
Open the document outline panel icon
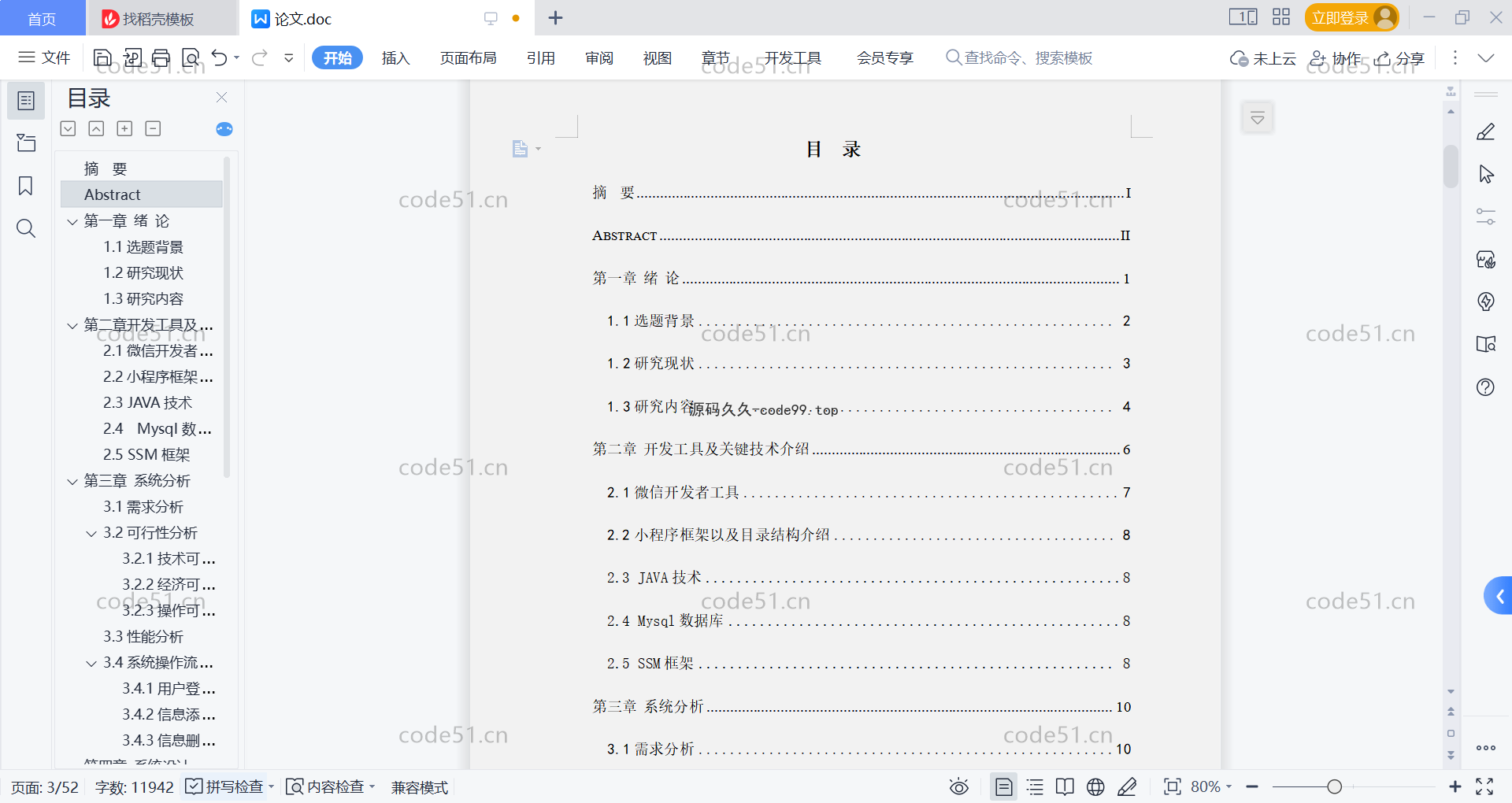26,101
